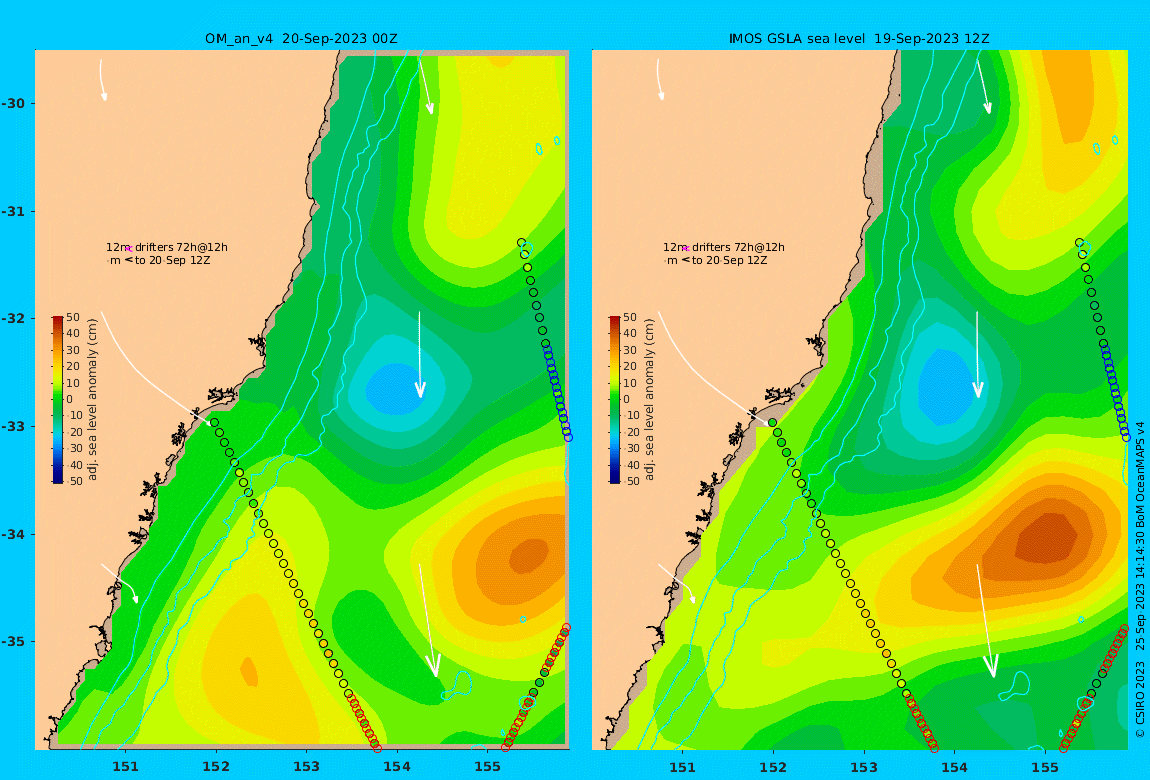Click the dark orange high-anomaly core in OM_an_v4 map
The height and width of the screenshot is (780, 1150).
coord(529,556)
